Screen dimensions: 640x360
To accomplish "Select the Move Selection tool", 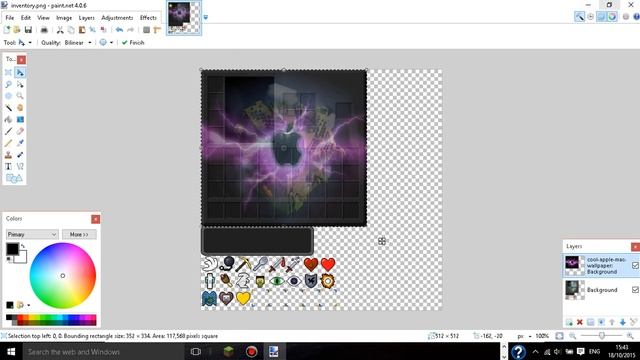I will pos(20,84).
